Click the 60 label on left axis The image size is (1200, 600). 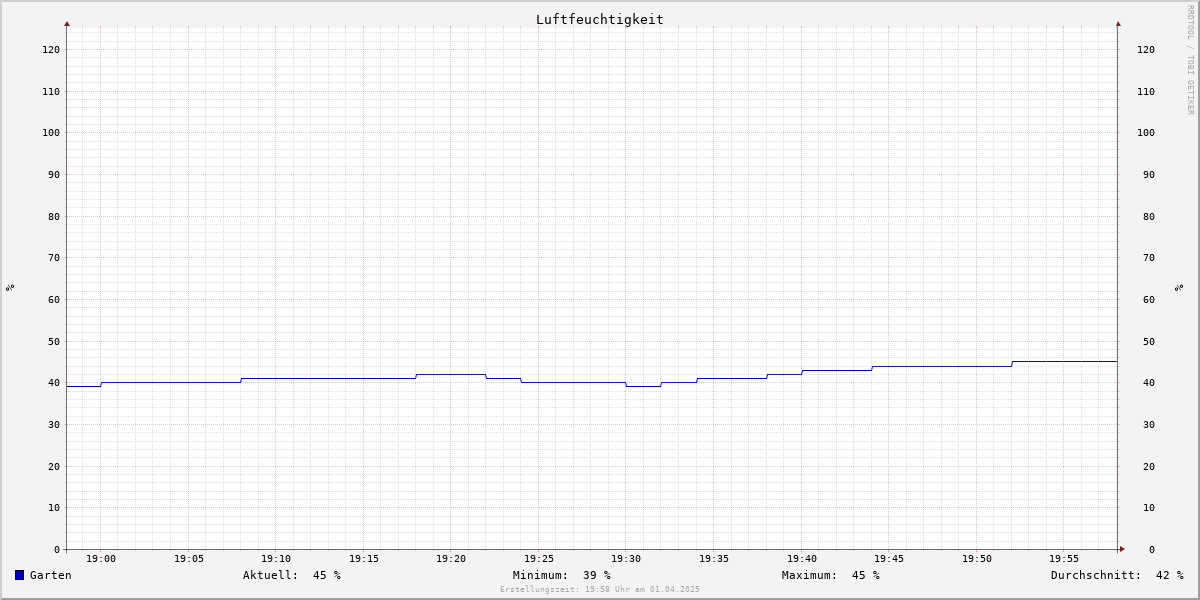pyautogui.click(x=54, y=299)
